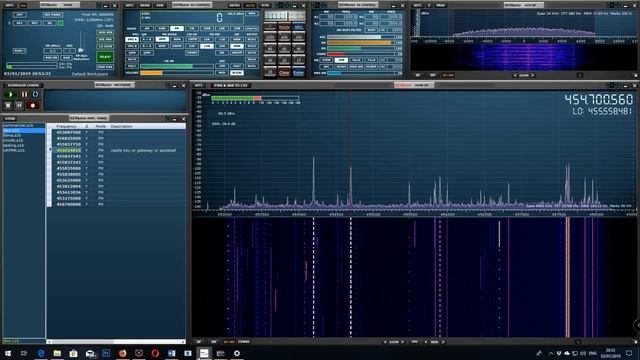Adjust the squelch level slider
The image size is (640, 360).
tap(177, 66)
